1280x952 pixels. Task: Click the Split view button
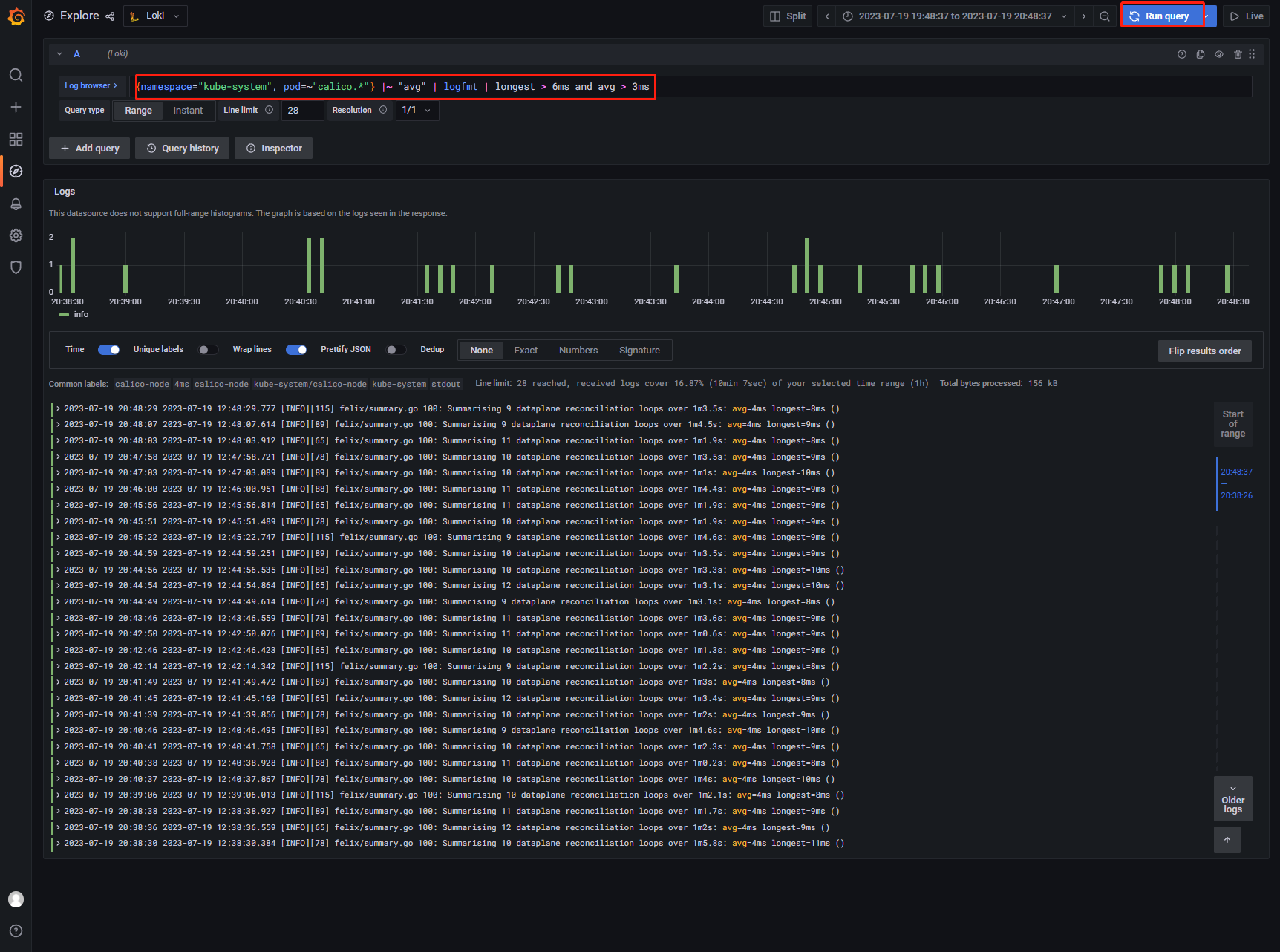[x=788, y=16]
